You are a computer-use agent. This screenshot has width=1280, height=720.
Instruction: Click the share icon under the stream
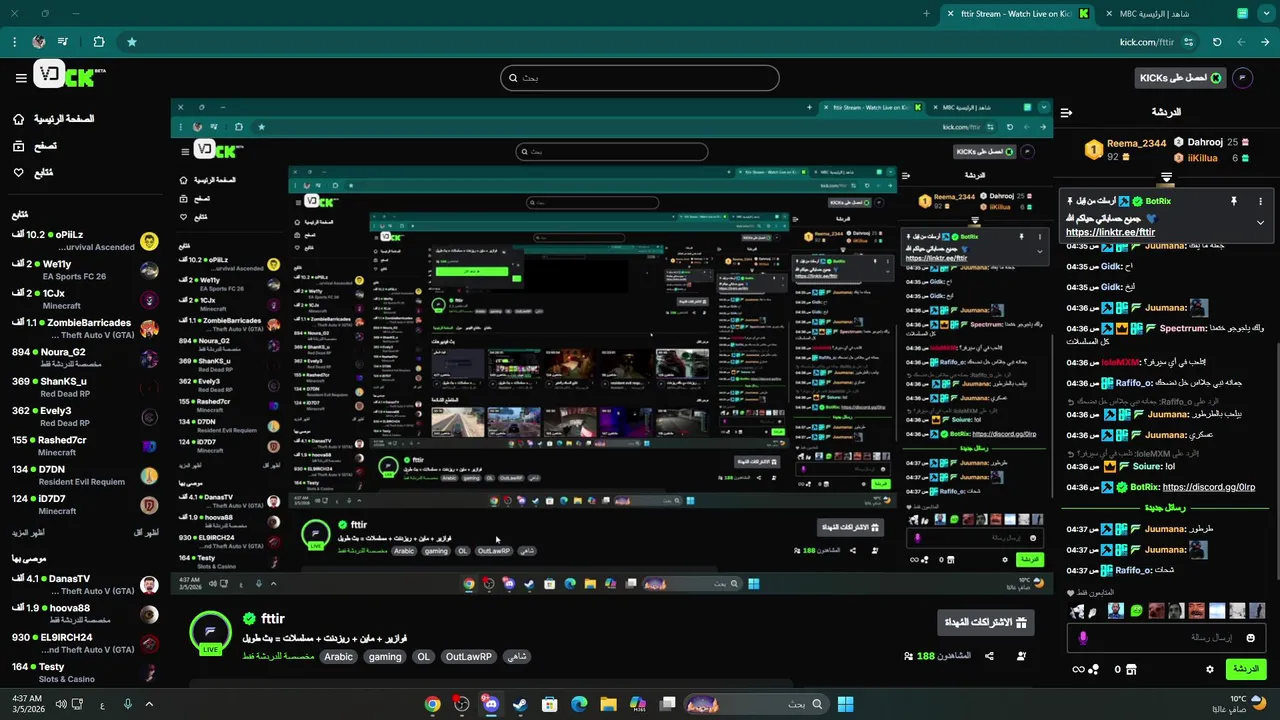pos(989,656)
